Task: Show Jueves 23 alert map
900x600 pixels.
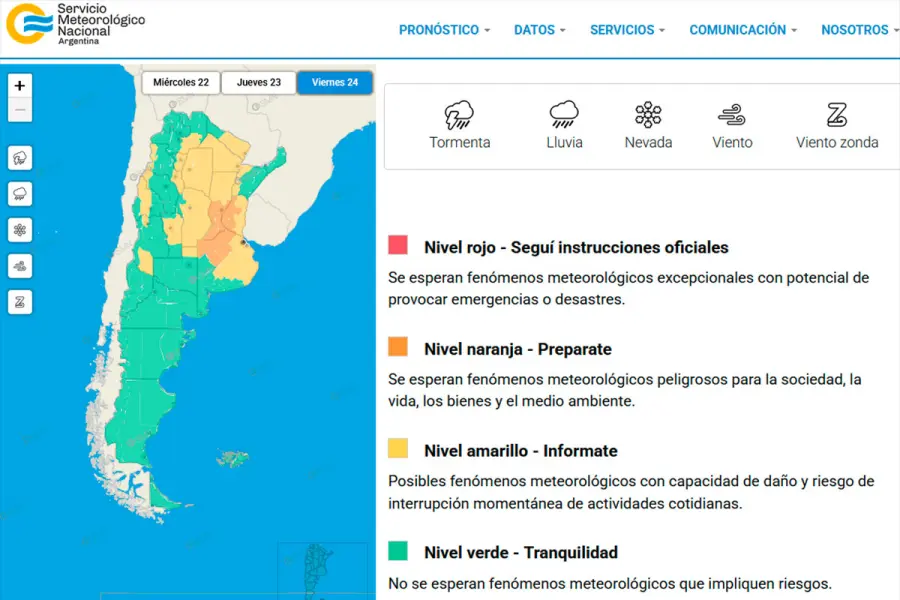Action: (258, 83)
